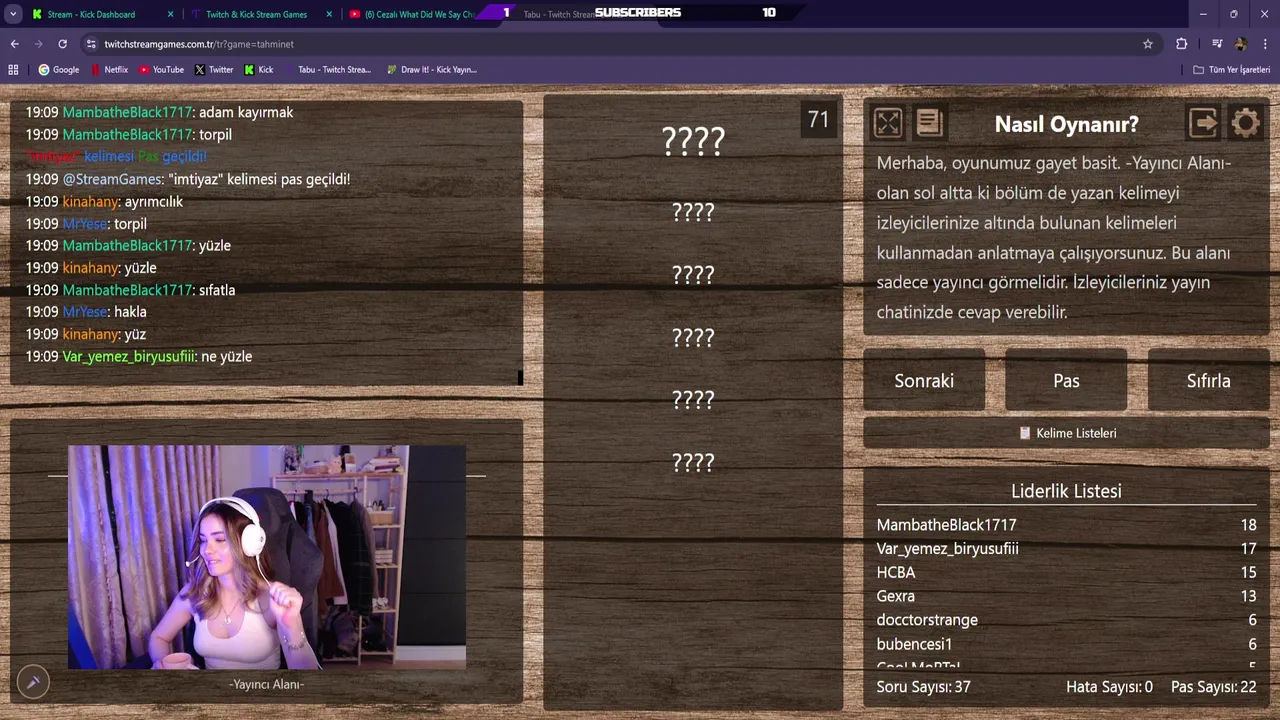Click the Pas Sayısı: 22 counter

(x=1213, y=687)
